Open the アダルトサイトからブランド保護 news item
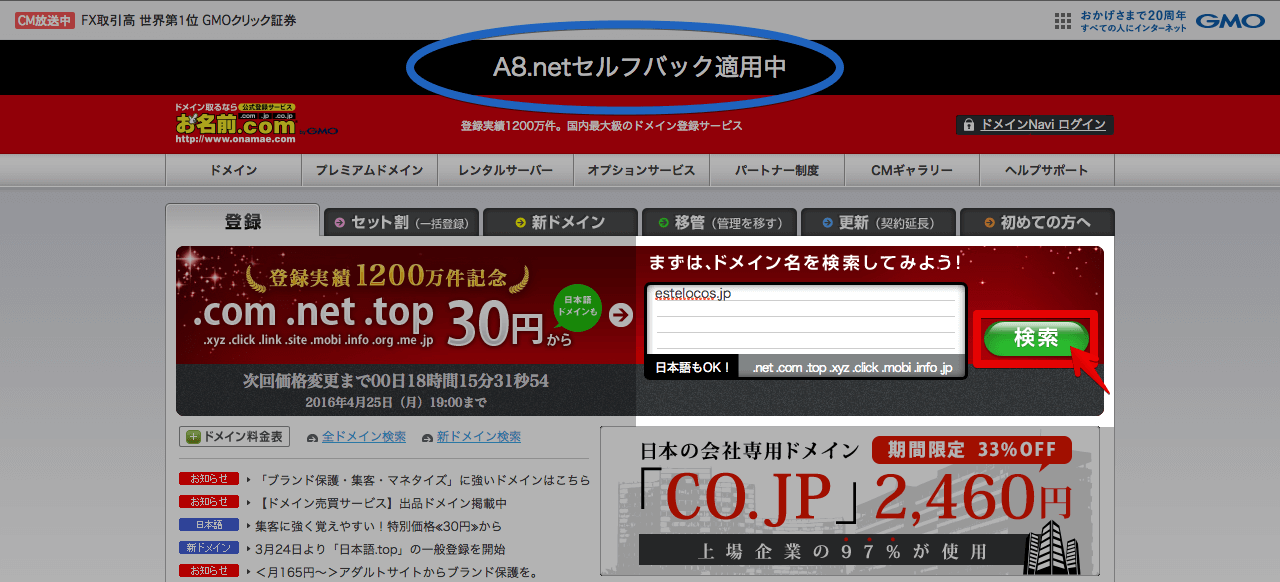Image resolution: width=1280 pixels, height=582 pixels. pyautogui.click(x=397, y=572)
